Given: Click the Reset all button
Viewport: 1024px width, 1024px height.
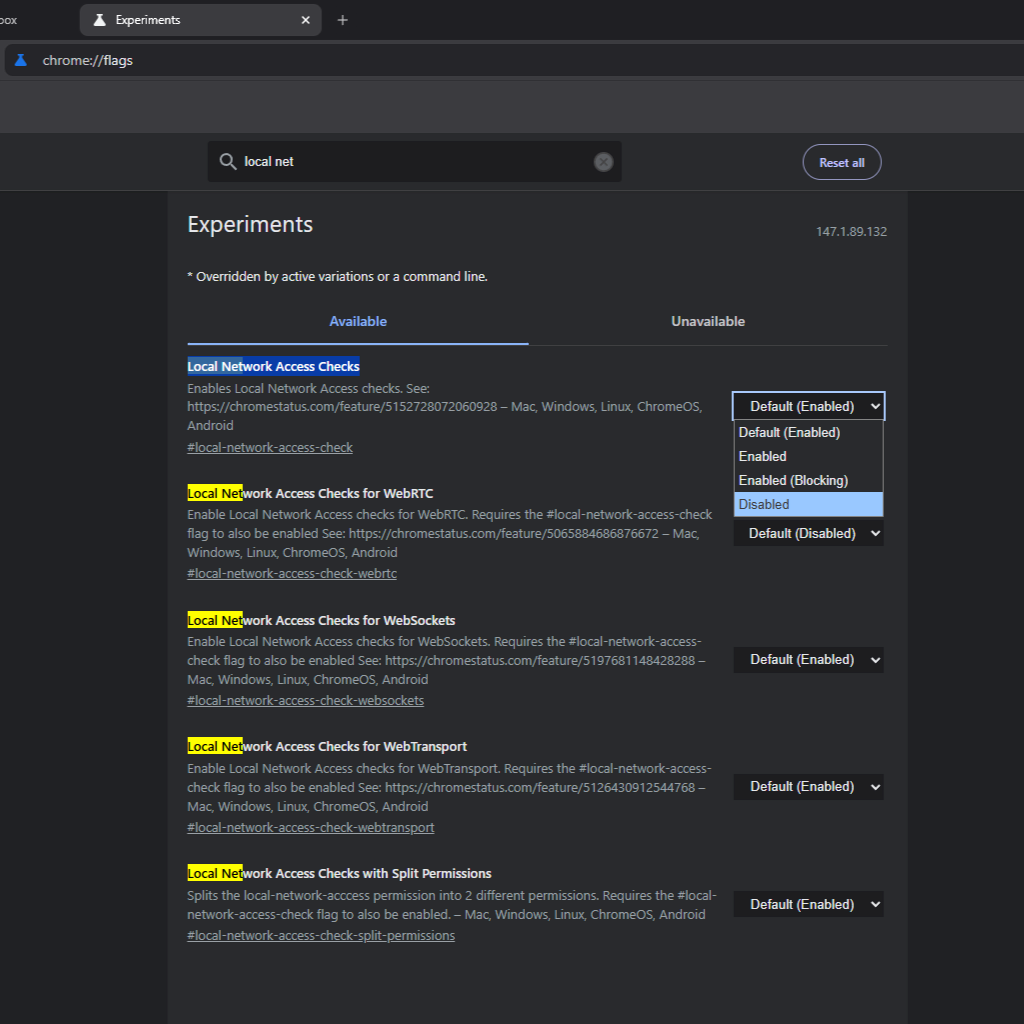Looking at the screenshot, I should (842, 162).
